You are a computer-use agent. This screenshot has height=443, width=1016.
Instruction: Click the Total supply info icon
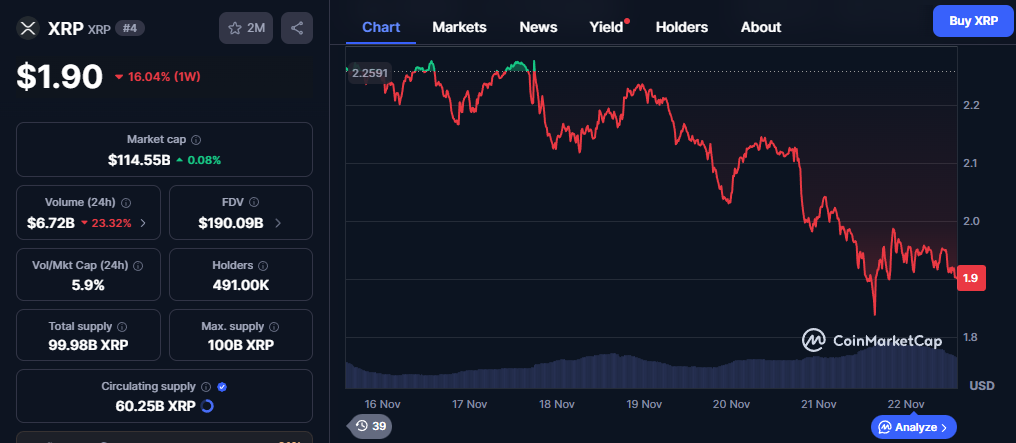[122, 327]
